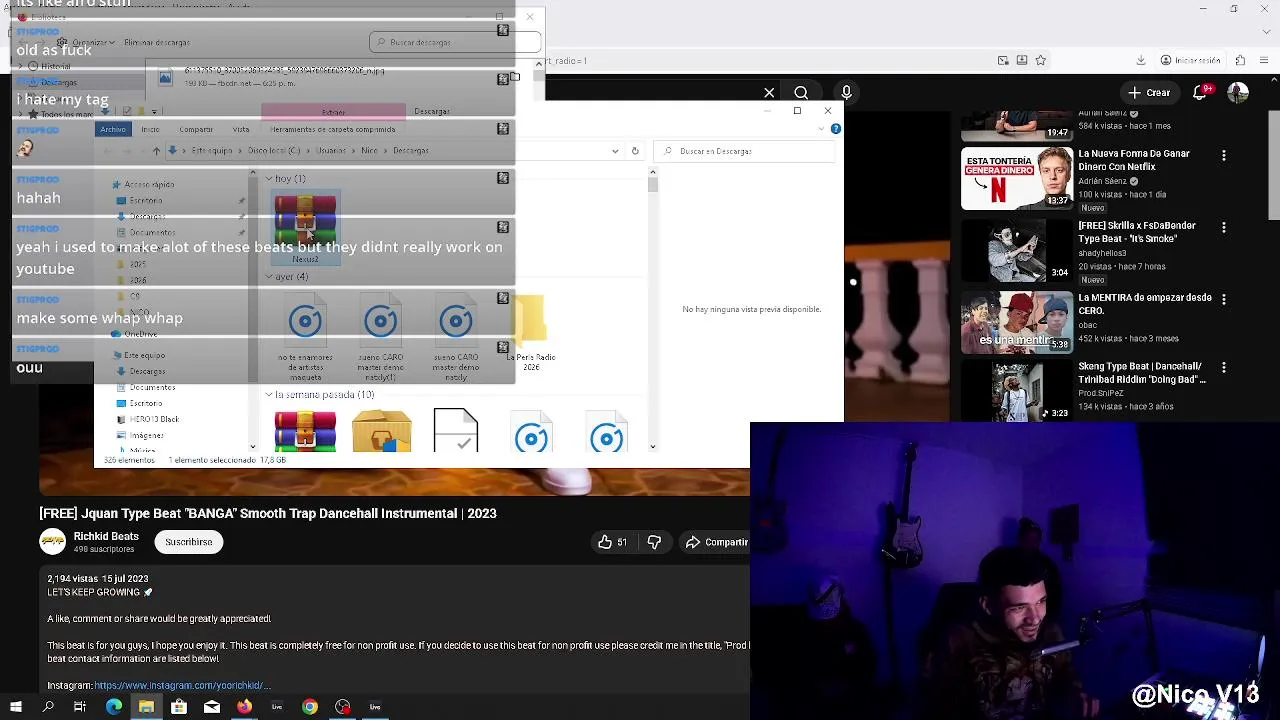This screenshot has width=1280, height=720.
Task: Select La Perla Radio 2026 folder
Action: point(531,334)
